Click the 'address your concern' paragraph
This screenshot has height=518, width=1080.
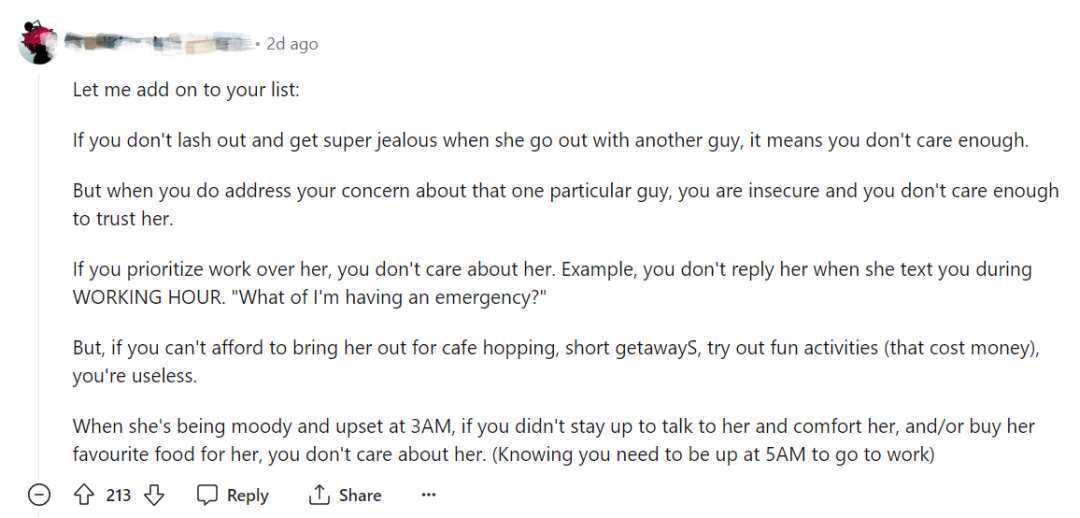coord(565,203)
